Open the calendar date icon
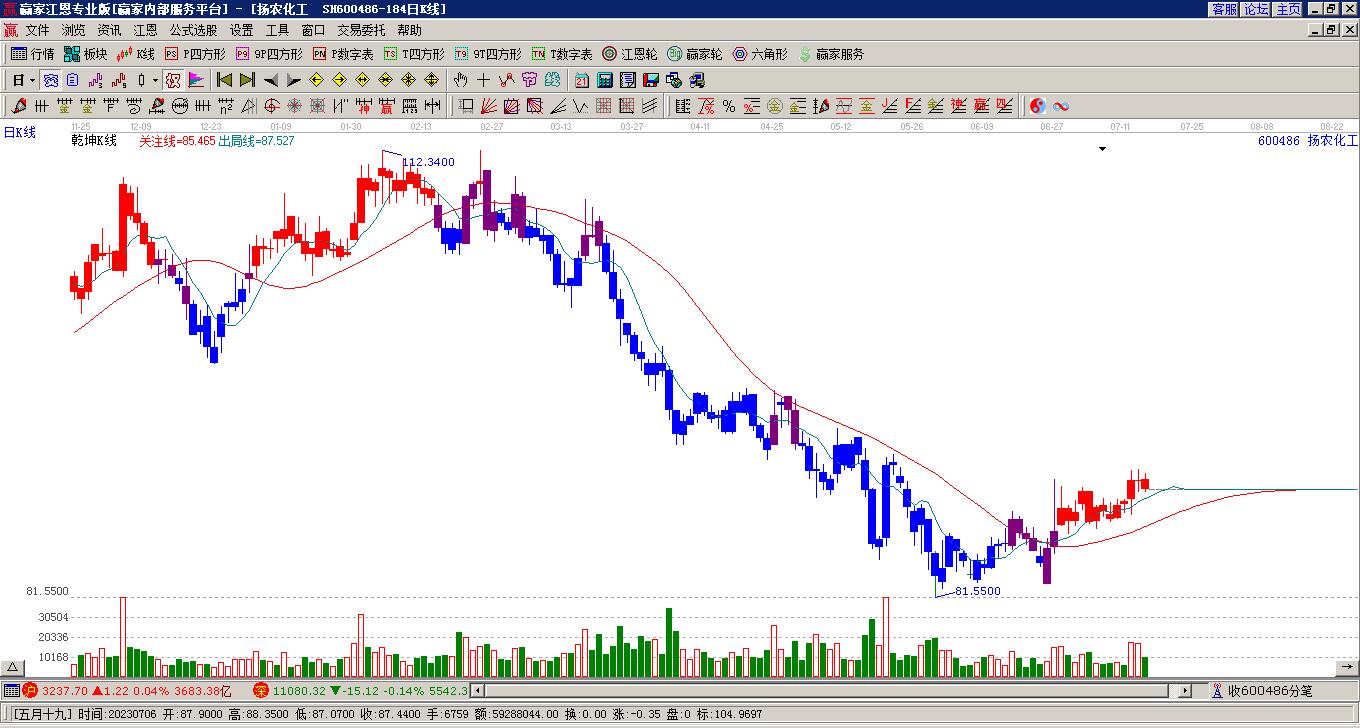1360x728 pixels. coord(582,80)
